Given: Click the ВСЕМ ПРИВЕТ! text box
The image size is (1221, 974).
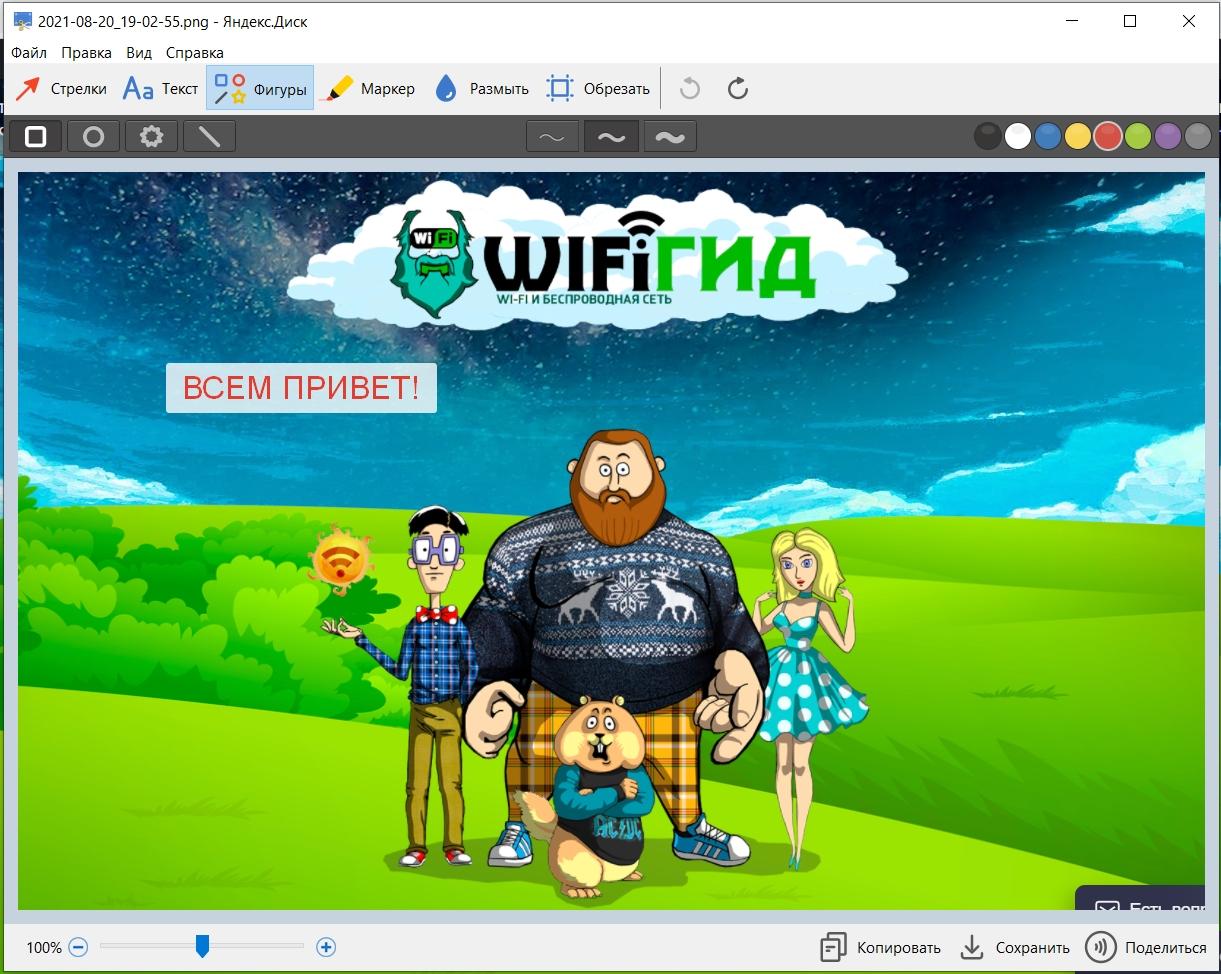Looking at the screenshot, I should coord(301,388).
